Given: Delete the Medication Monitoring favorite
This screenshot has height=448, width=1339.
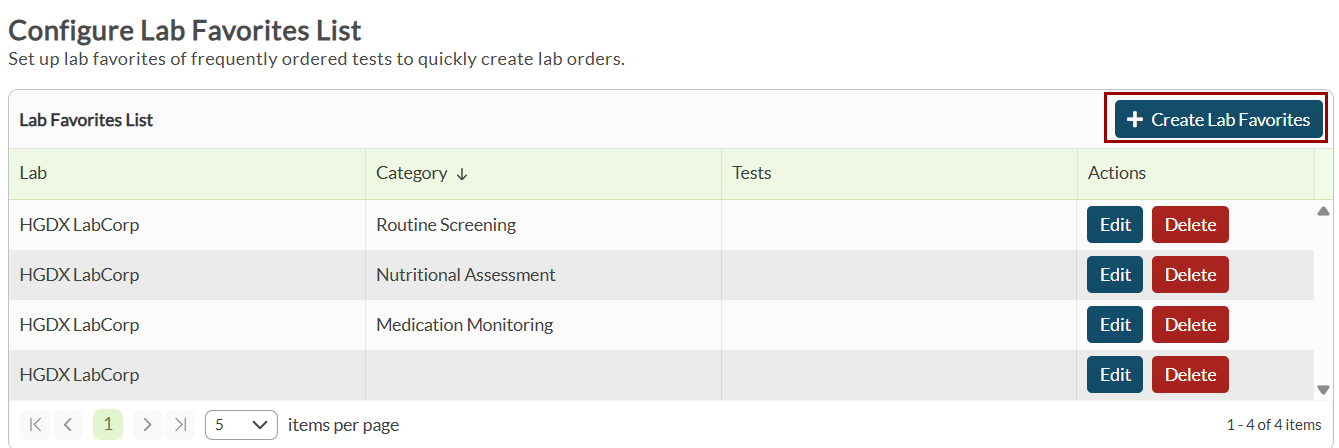Looking at the screenshot, I should [x=1190, y=325].
